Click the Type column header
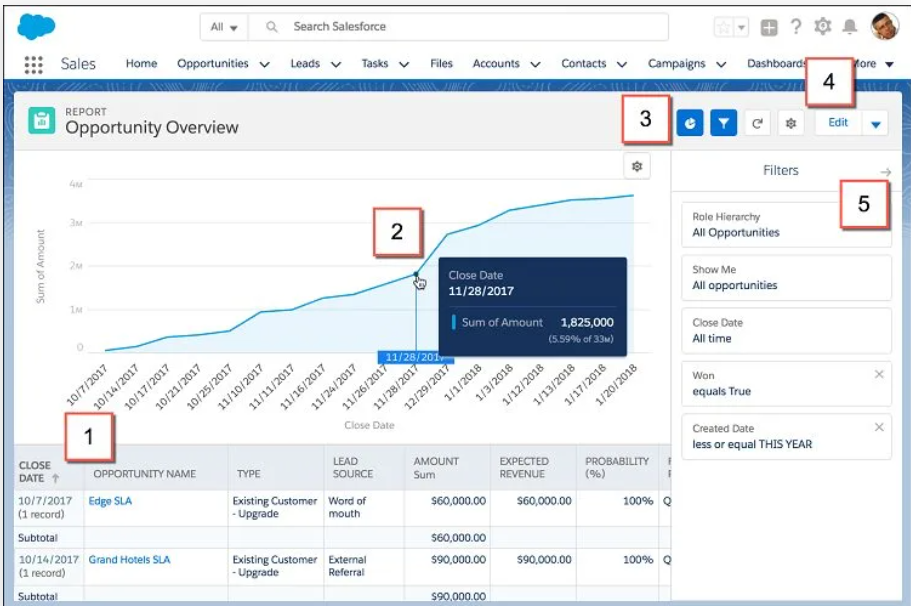This screenshot has height=606, width=911. 249,474
